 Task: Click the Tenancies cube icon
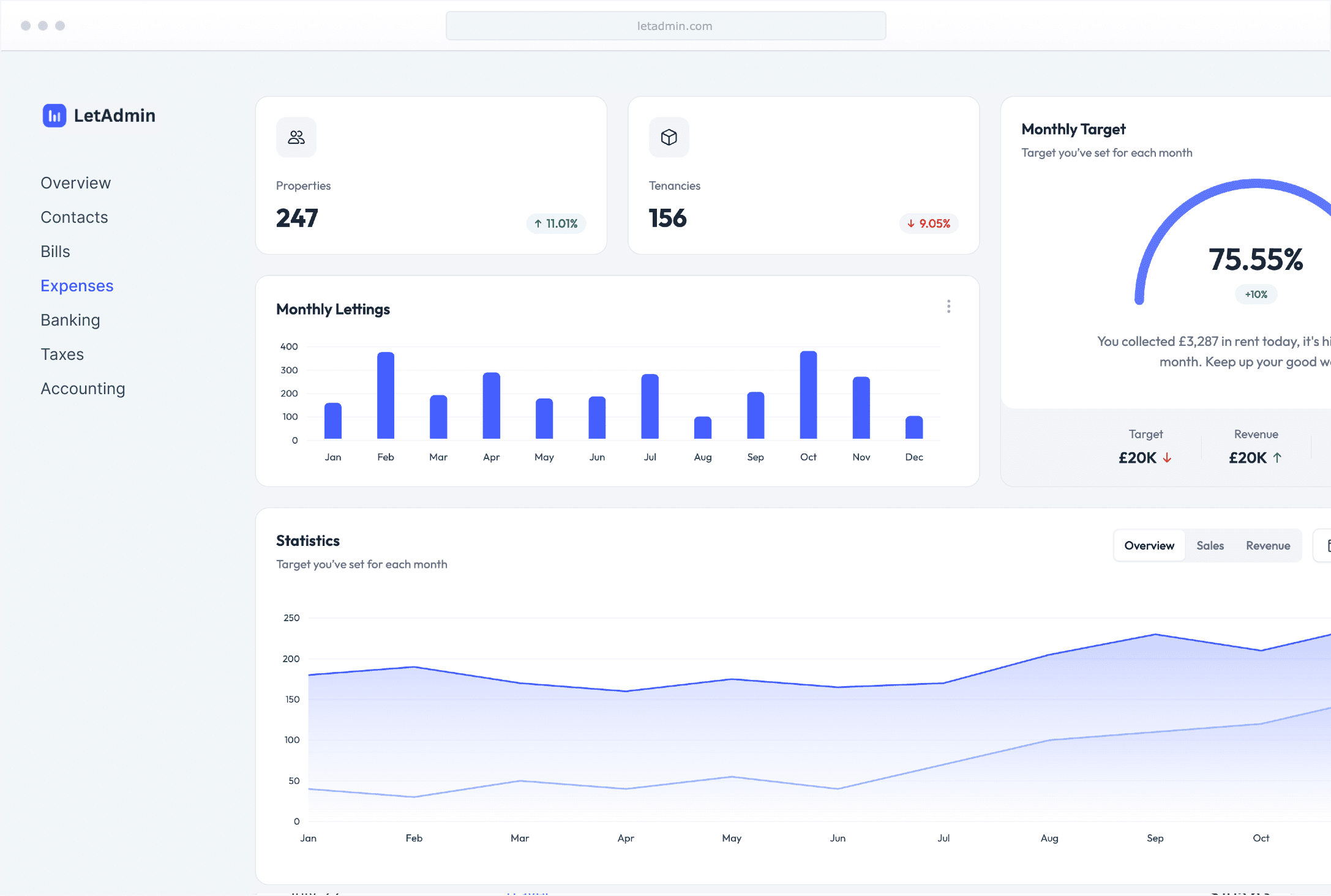[x=669, y=137]
